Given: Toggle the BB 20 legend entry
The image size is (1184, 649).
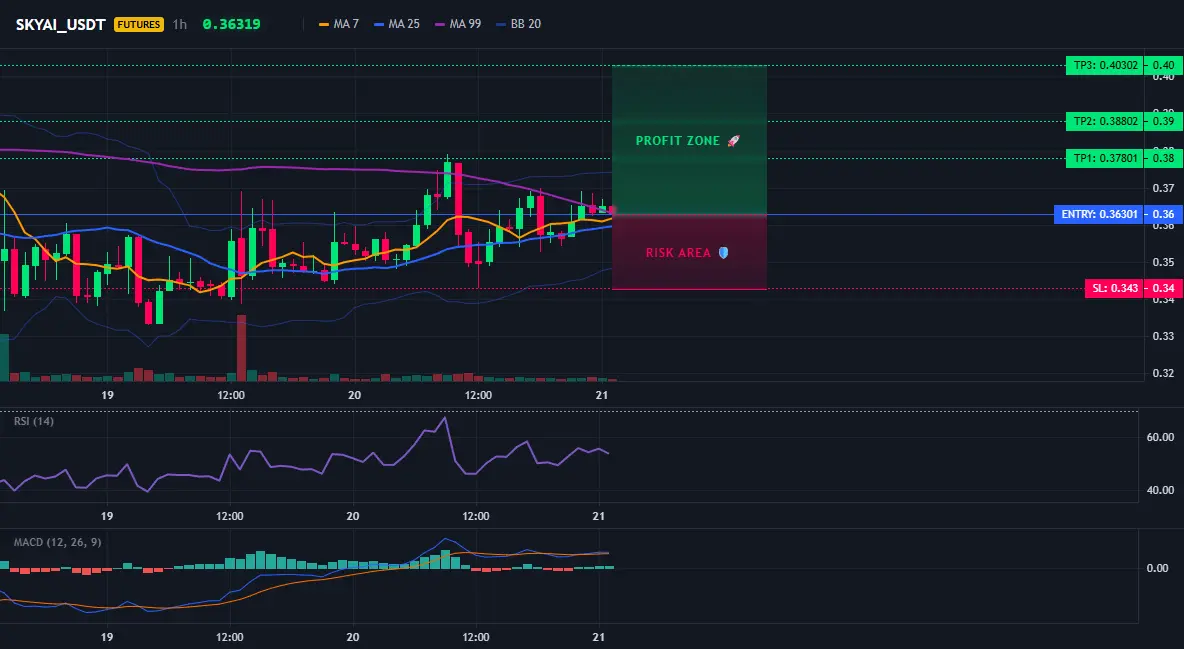Looking at the screenshot, I should click(x=519, y=24).
